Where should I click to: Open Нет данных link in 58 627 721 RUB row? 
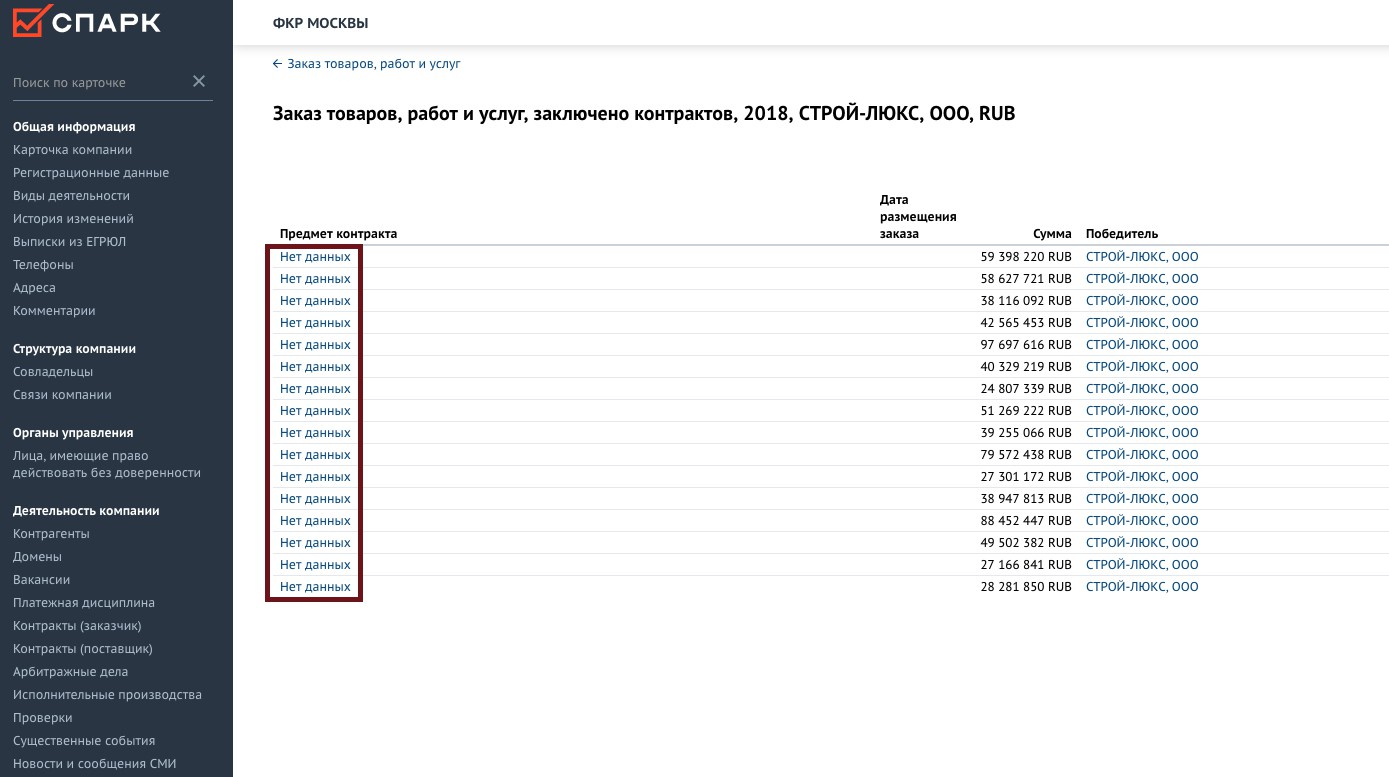click(315, 279)
